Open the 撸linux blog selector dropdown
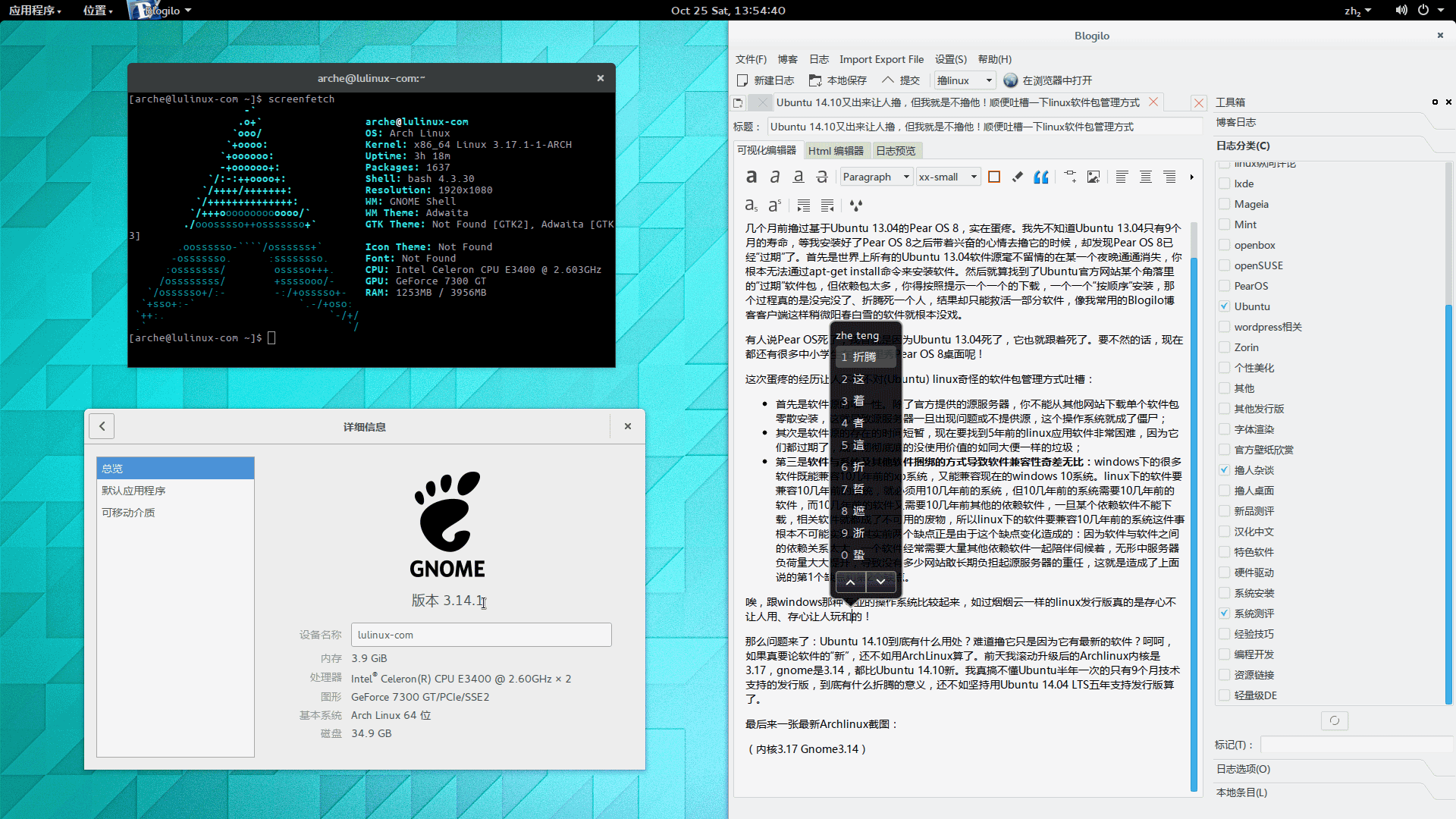Screen dimensions: 1456x819 click(965, 80)
